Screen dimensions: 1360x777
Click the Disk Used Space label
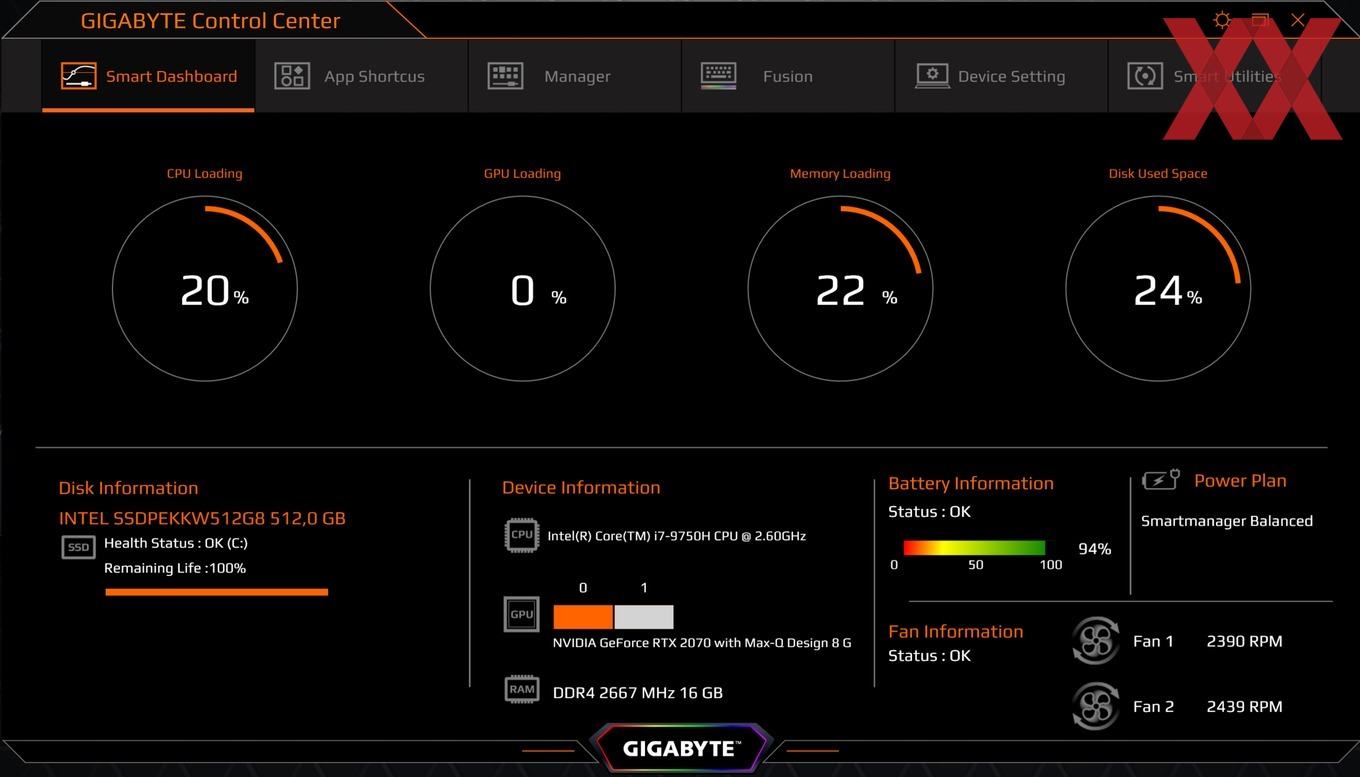(1158, 173)
